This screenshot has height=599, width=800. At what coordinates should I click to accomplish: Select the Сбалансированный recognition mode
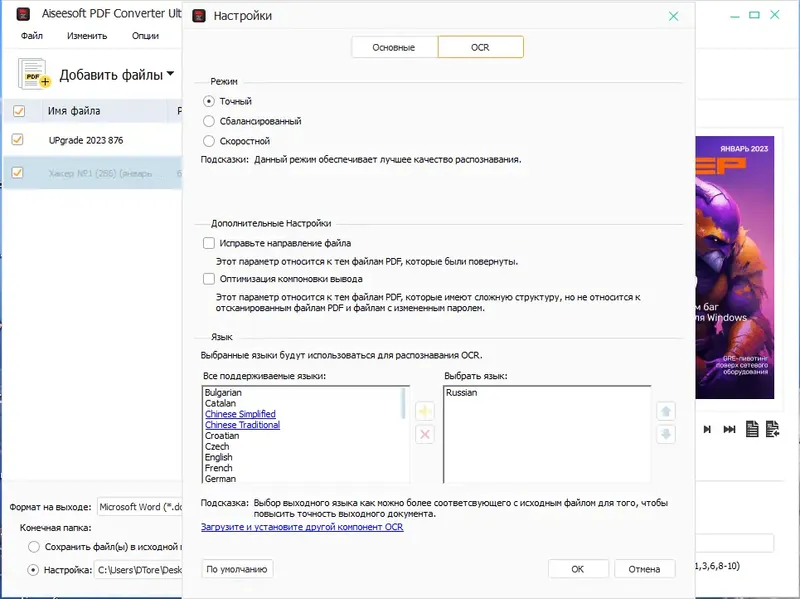[210, 120]
